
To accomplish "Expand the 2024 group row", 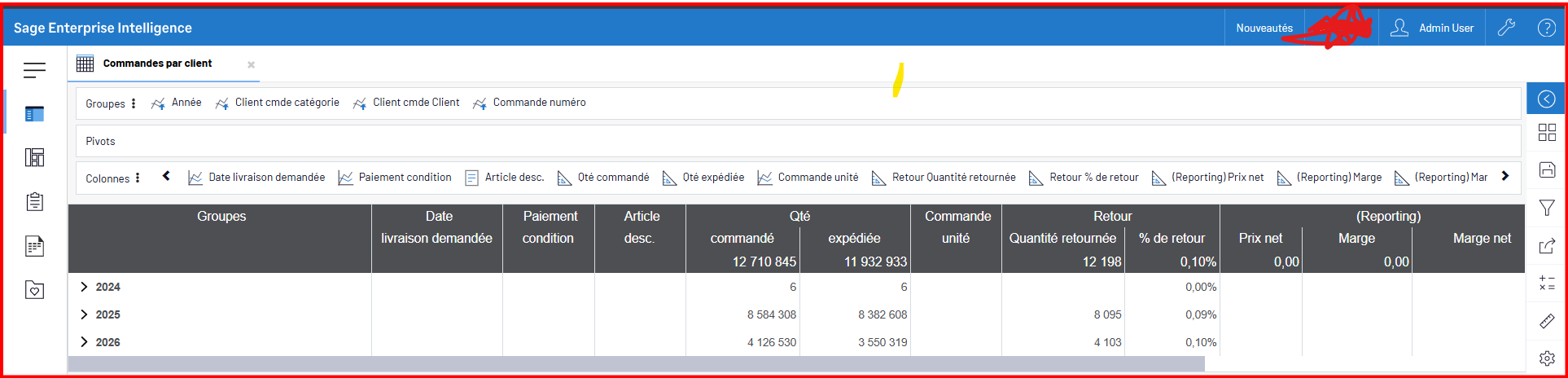I will [x=84, y=287].
